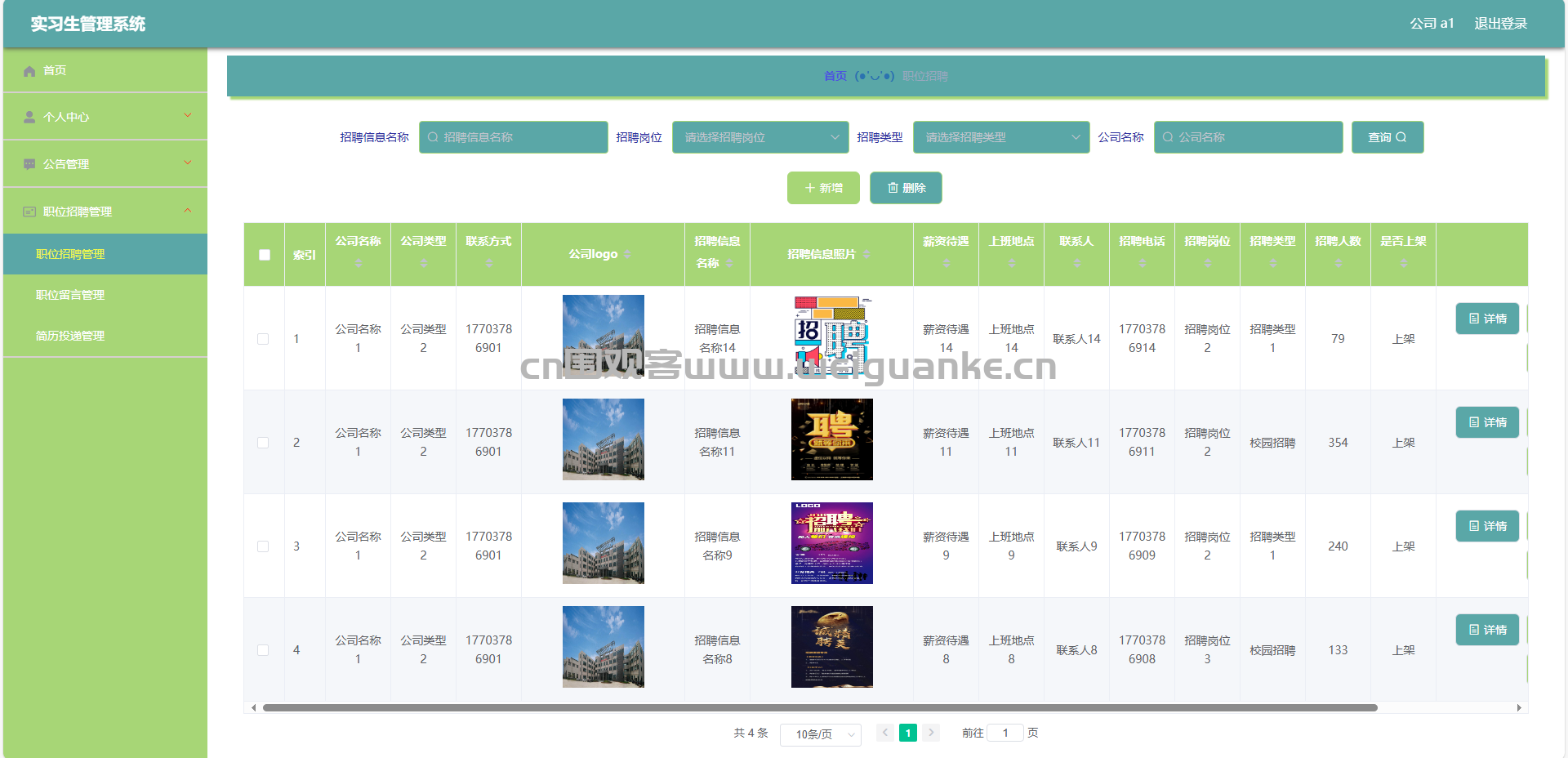Click the 新增 add button

click(x=823, y=188)
